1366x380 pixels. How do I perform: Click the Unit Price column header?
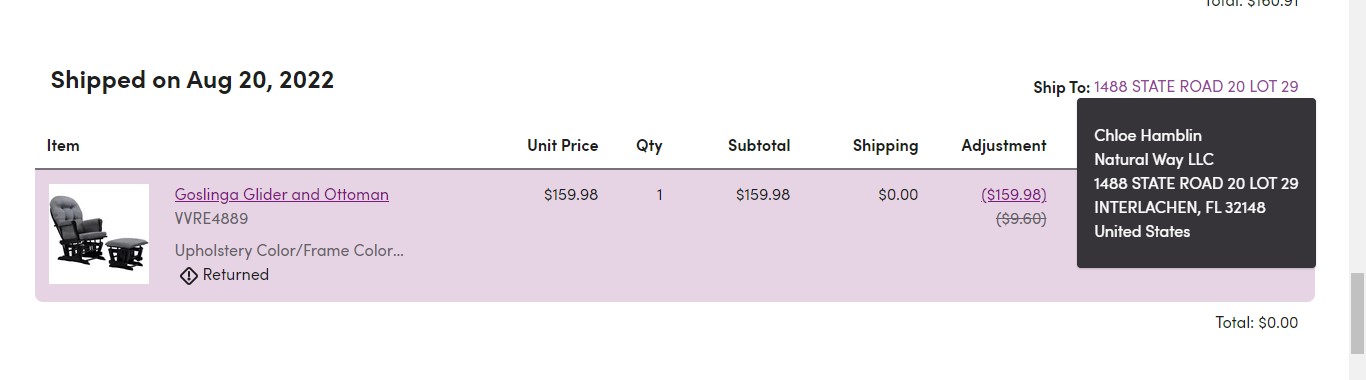click(563, 145)
